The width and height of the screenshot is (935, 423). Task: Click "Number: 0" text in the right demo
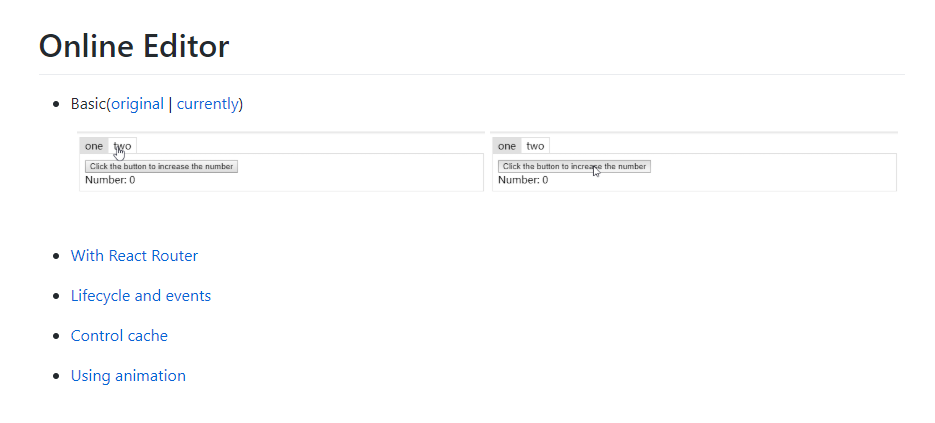pyautogui.click(x=523, y=180)
